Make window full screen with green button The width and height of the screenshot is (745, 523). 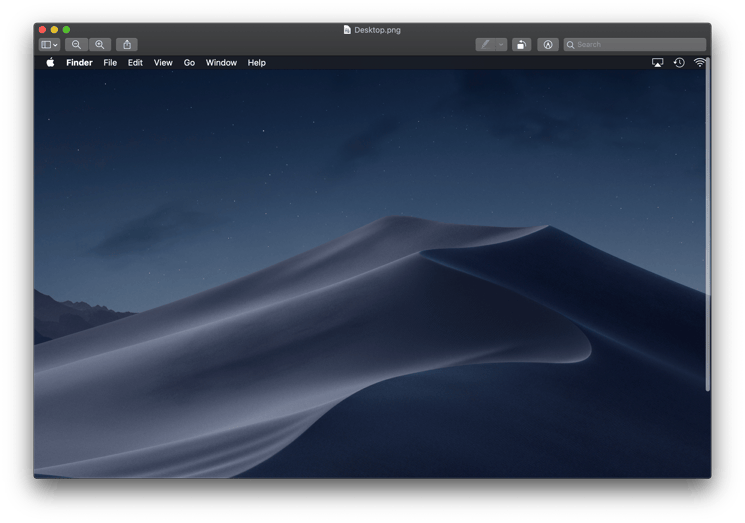[67, 29]
